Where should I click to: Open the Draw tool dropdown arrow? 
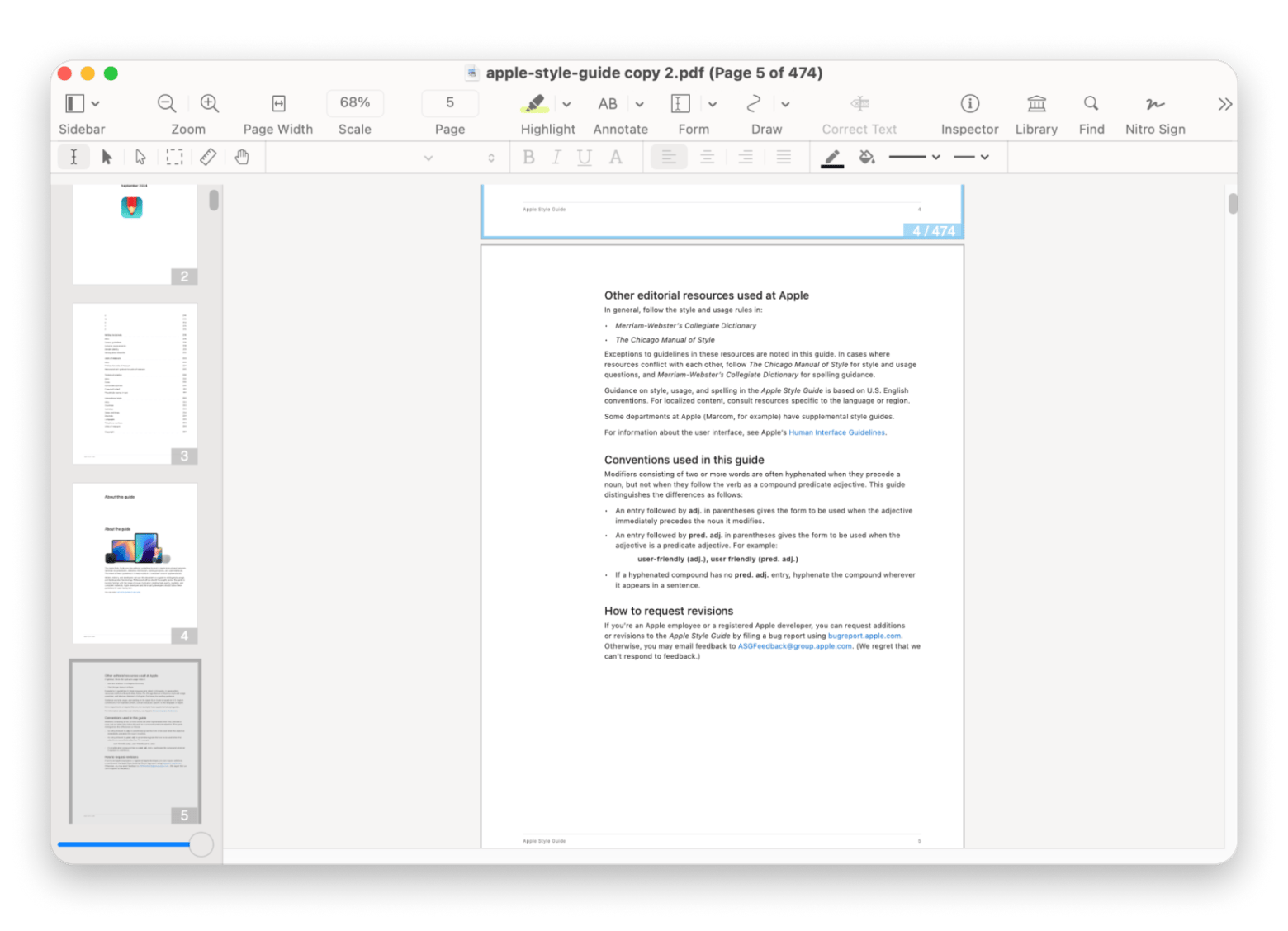pyautogui.click(x=785, y=104)
